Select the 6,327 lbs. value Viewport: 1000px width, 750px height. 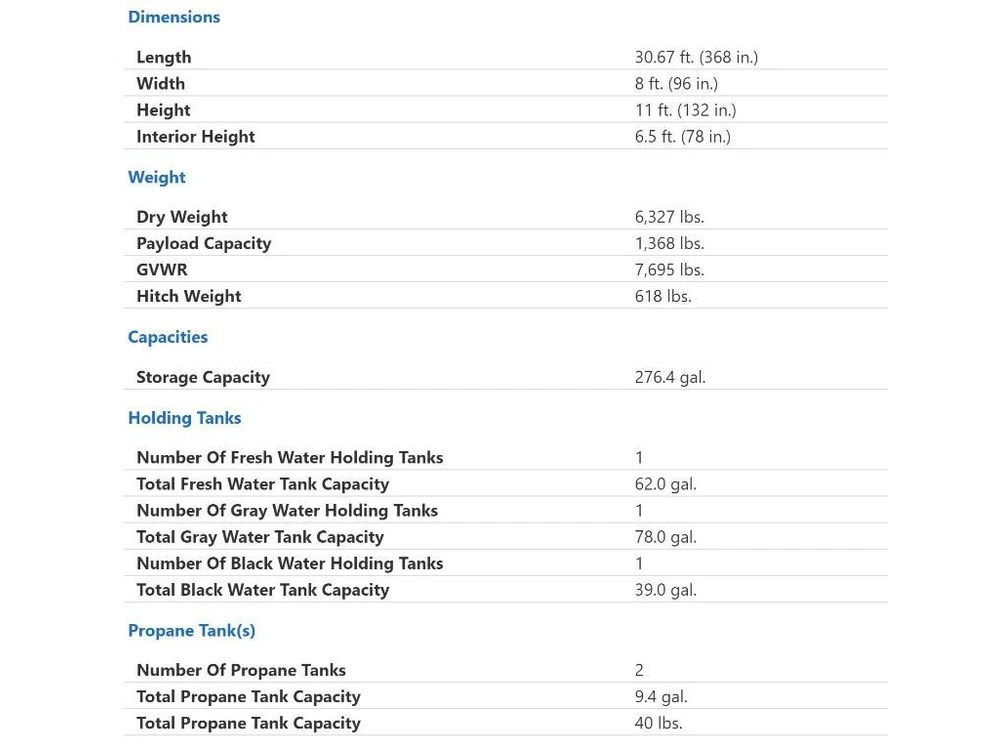669,217
